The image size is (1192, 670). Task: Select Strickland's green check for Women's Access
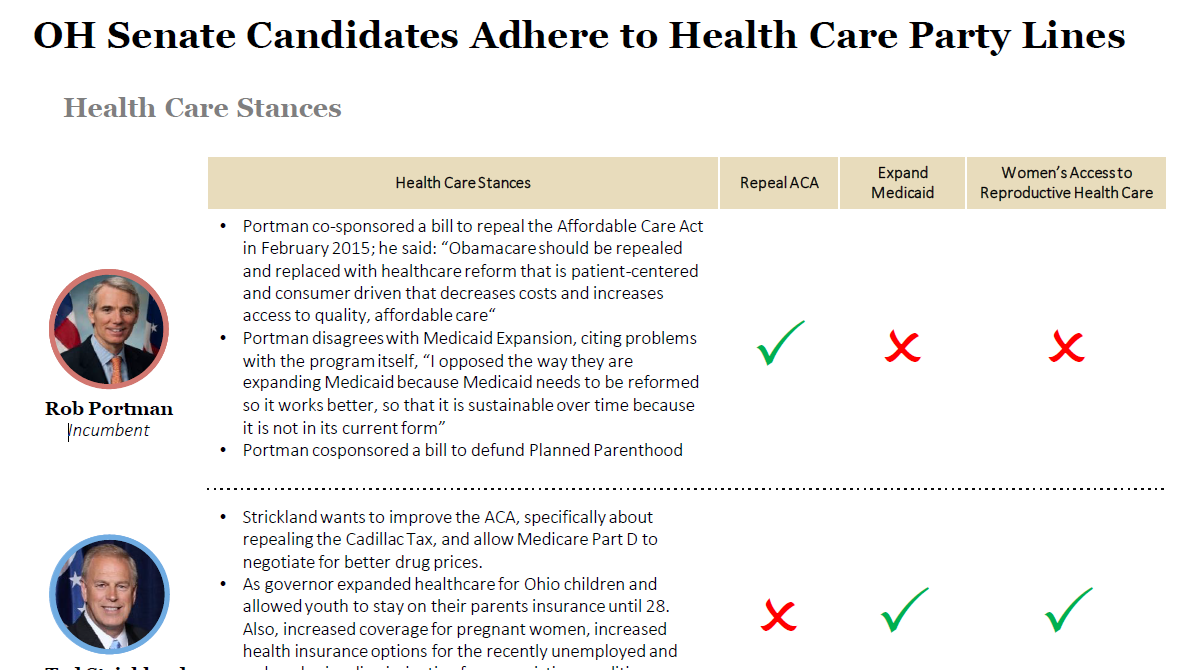[1067, 611]
